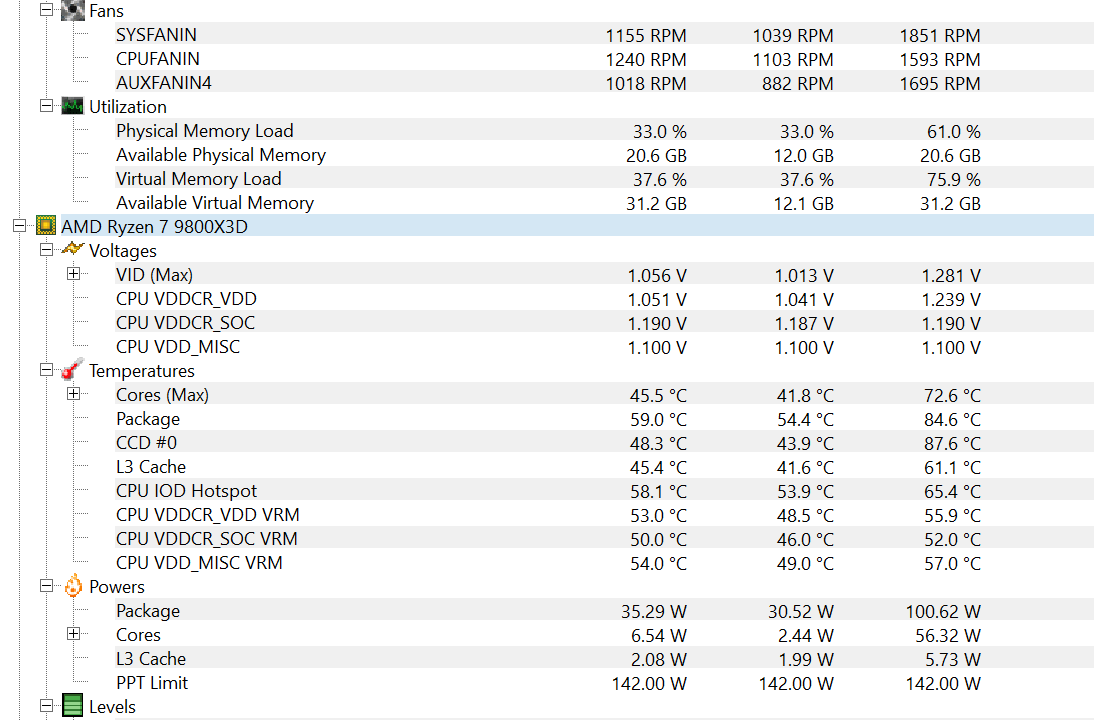Click CPU VDDCR_VDD max value 1.239 V
Screen dimensions: 1094x720
click(951, 299)
